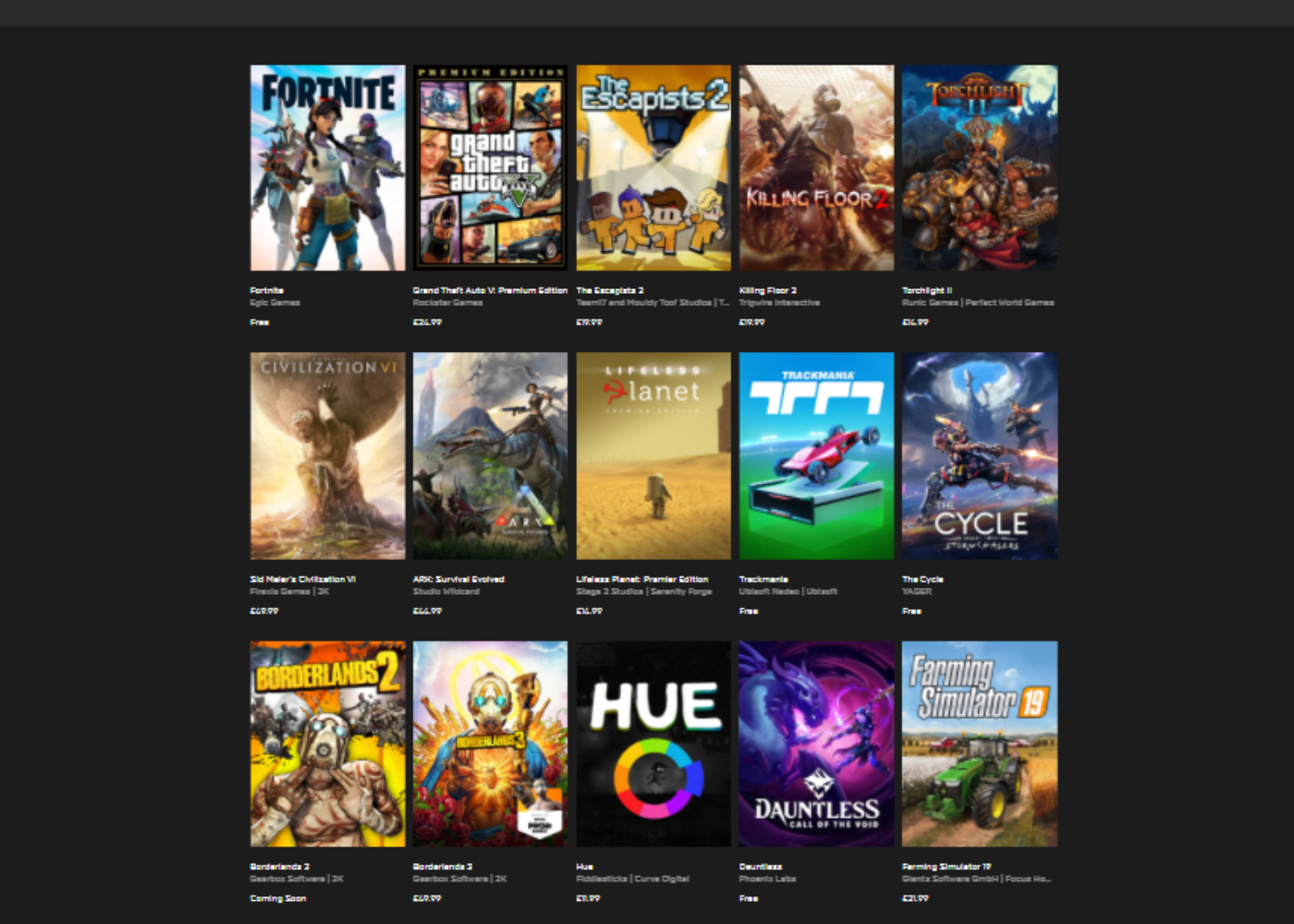The image size is (1294, 924).
Task: Open the Trackmania cover art
Action: tap(816, 456)
